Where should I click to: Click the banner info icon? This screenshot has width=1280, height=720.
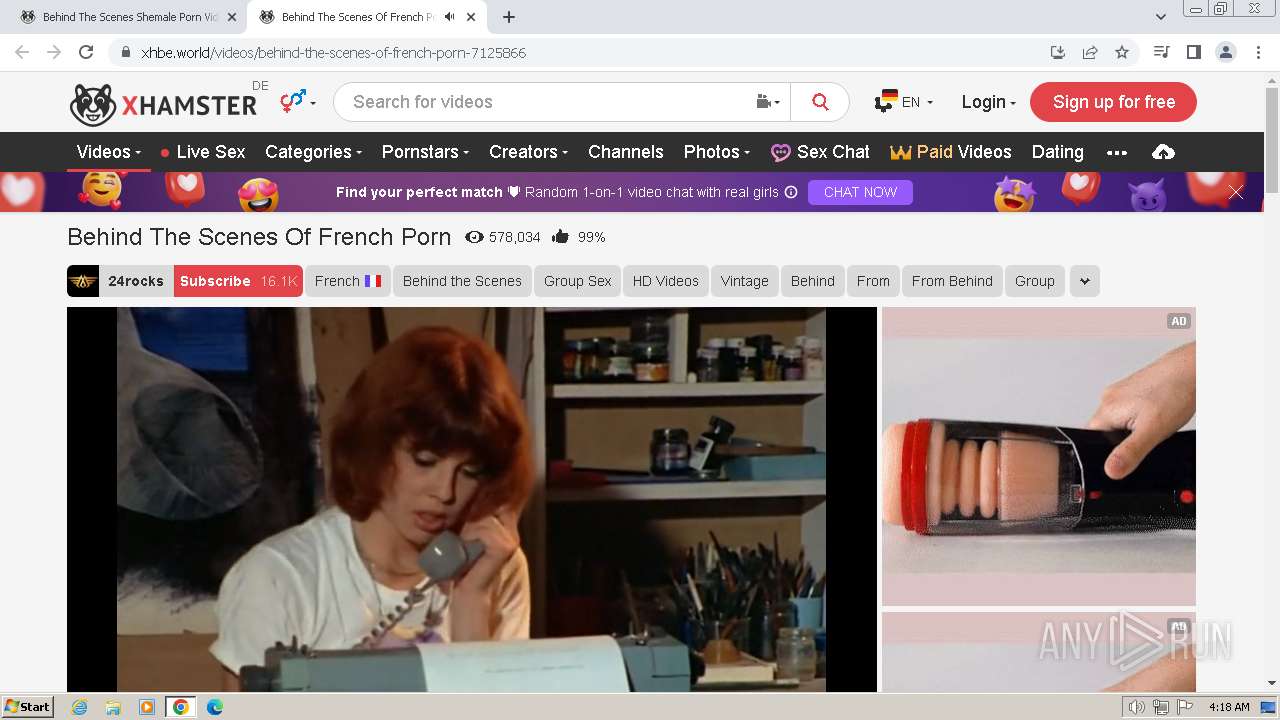[791, 192]
